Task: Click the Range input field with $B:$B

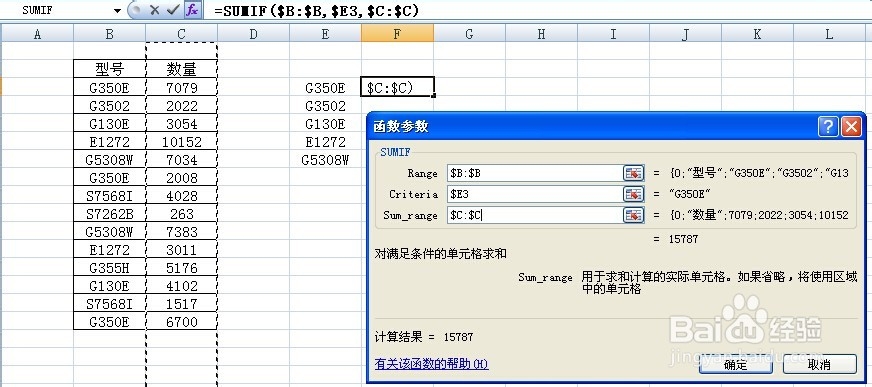Action: point(534,173)
